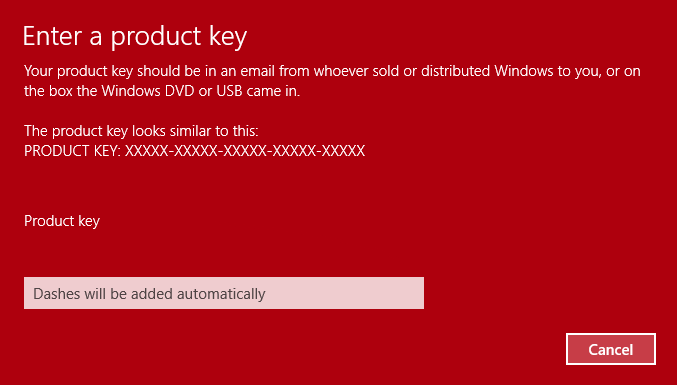The width and height of the screenshot is (677, 385).
Task: Place cursor in the empty right end of key field
Action: coord(389,293)
